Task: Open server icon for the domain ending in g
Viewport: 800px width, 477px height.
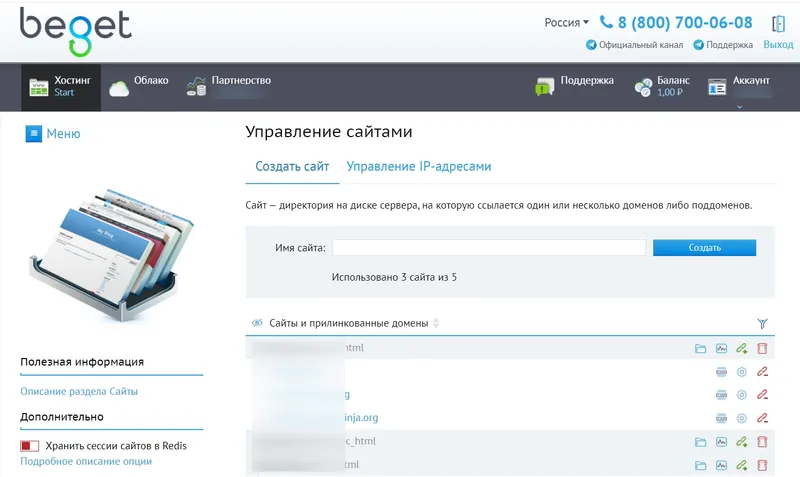Action: (721, 395)
